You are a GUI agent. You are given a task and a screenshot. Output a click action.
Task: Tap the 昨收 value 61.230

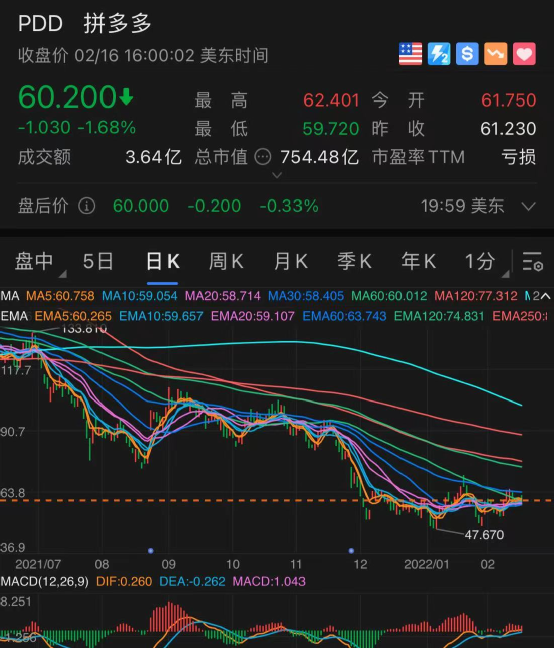tap(509, 129)
